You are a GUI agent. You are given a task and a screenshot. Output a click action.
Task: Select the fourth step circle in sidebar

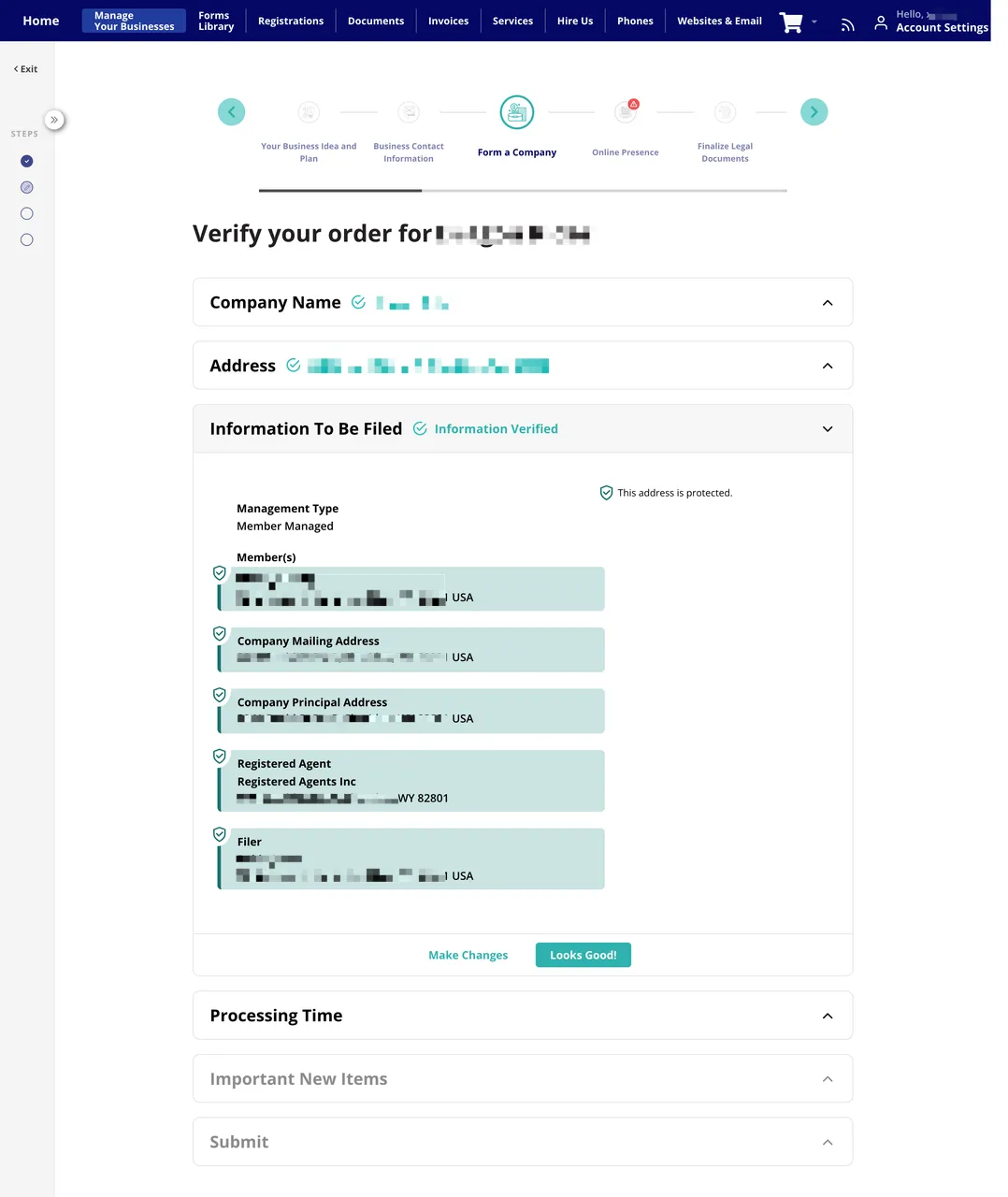pyautogui.click(x=27, y=240)
